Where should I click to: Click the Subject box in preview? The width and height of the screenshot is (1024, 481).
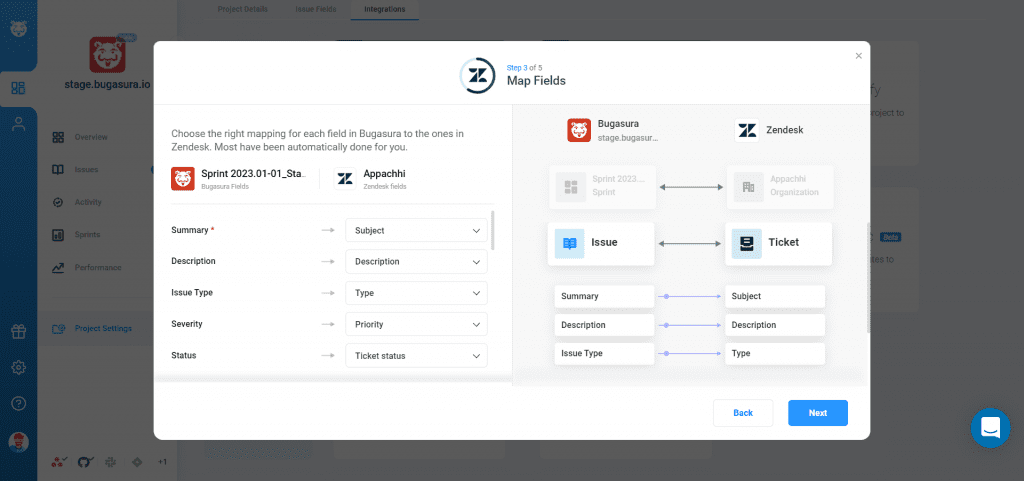[775, 296]
